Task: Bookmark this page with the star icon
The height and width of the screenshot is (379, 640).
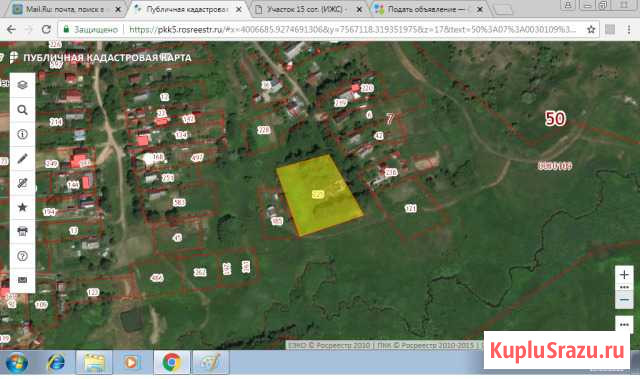Action: tap(591, 29)
